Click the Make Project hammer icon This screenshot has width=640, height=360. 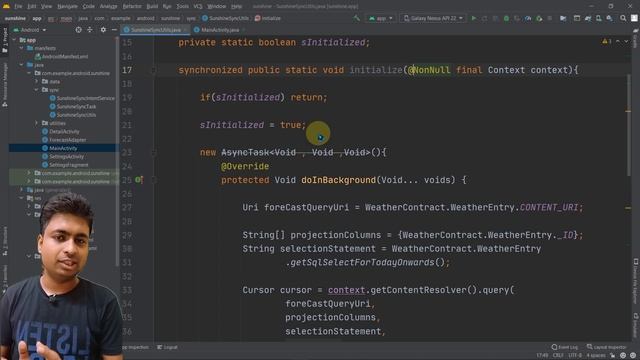356,18
